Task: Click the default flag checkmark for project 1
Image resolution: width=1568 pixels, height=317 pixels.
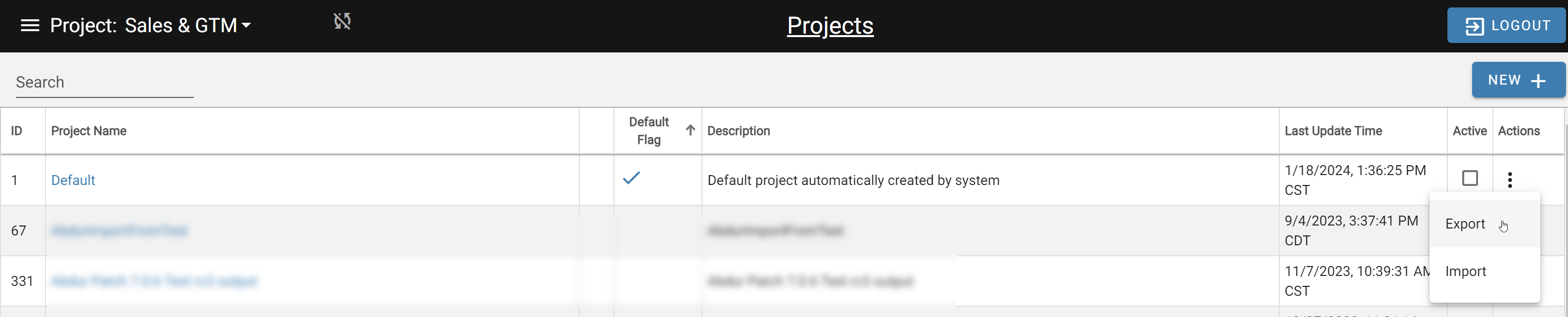Action: [631, 178]
